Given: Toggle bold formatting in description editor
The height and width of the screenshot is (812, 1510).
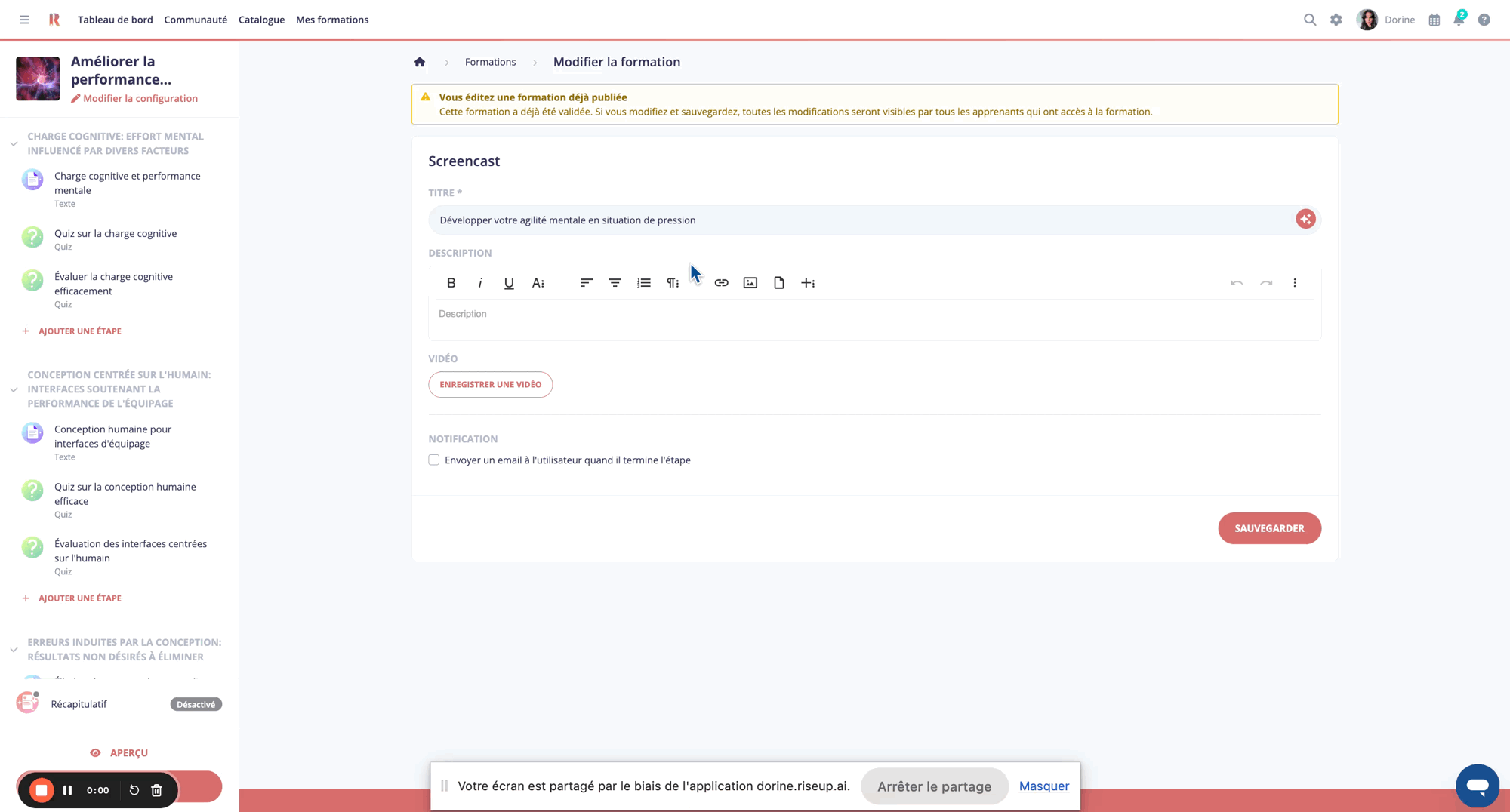Looking at the screenshot, I should [x=451, y=283].
